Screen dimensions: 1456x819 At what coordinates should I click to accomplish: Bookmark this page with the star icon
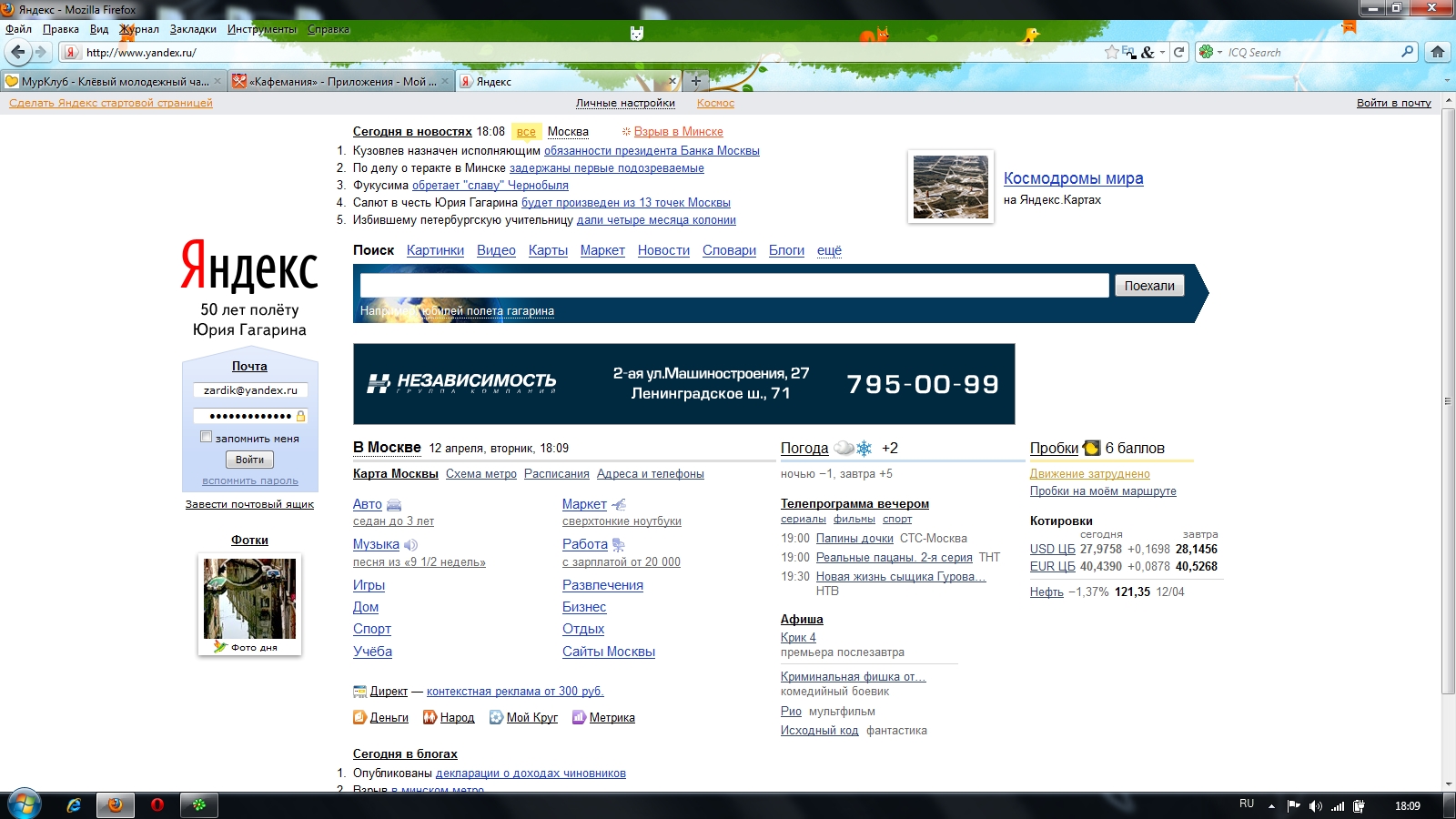(x=1111, y=52)
